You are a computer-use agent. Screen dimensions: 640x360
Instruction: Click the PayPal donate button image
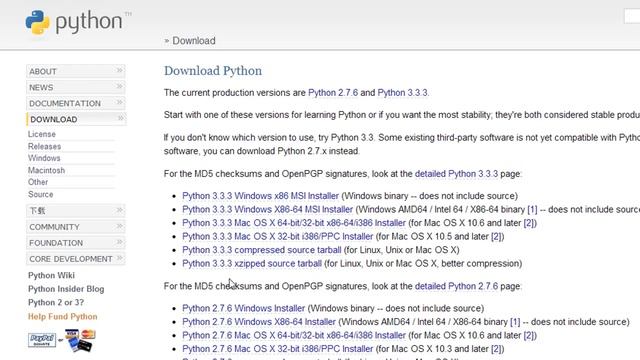(x=42, y=340)
